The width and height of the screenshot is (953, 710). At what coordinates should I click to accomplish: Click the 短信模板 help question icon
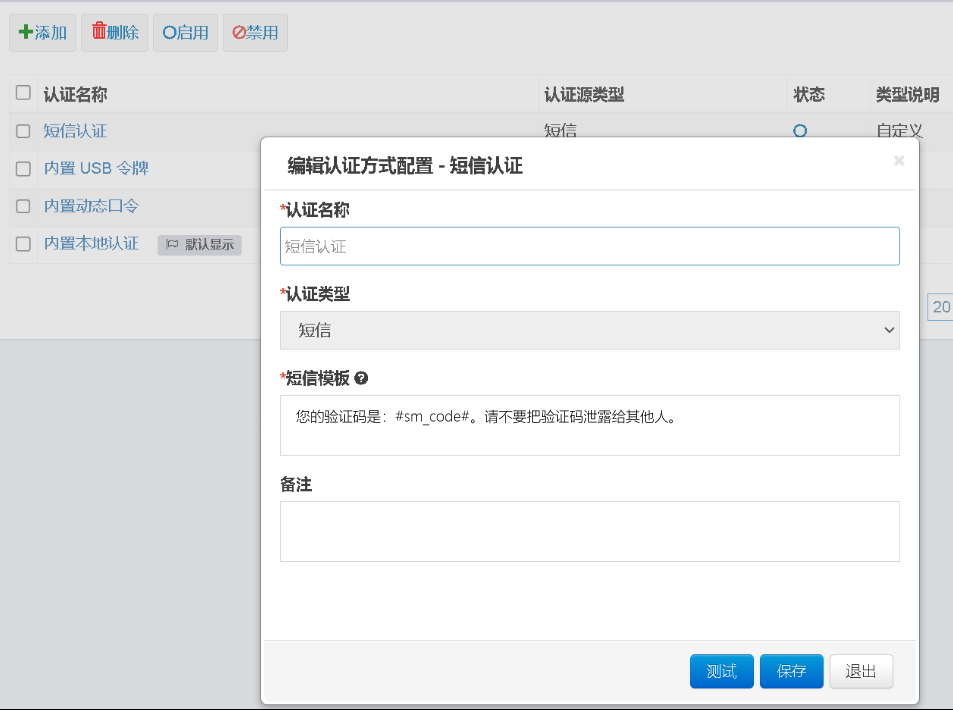click(361, 379)
